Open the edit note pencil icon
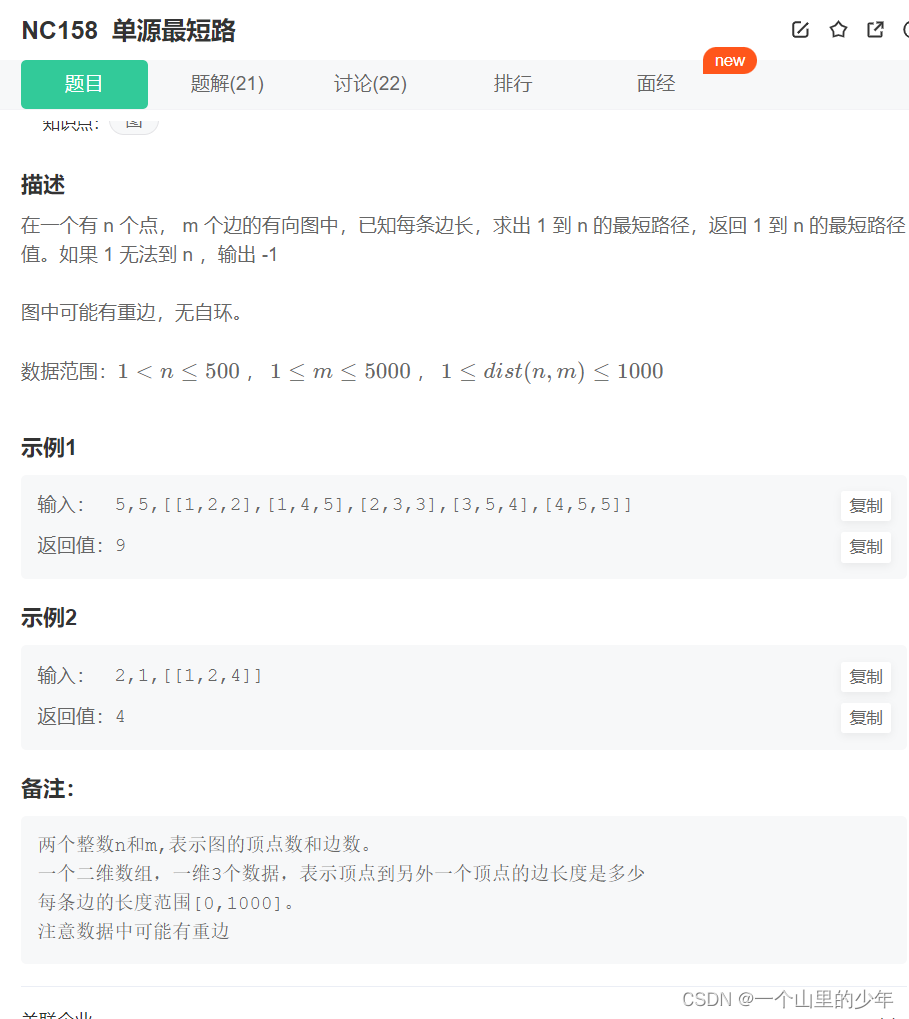909x1019 pixels. click(800, 30)
